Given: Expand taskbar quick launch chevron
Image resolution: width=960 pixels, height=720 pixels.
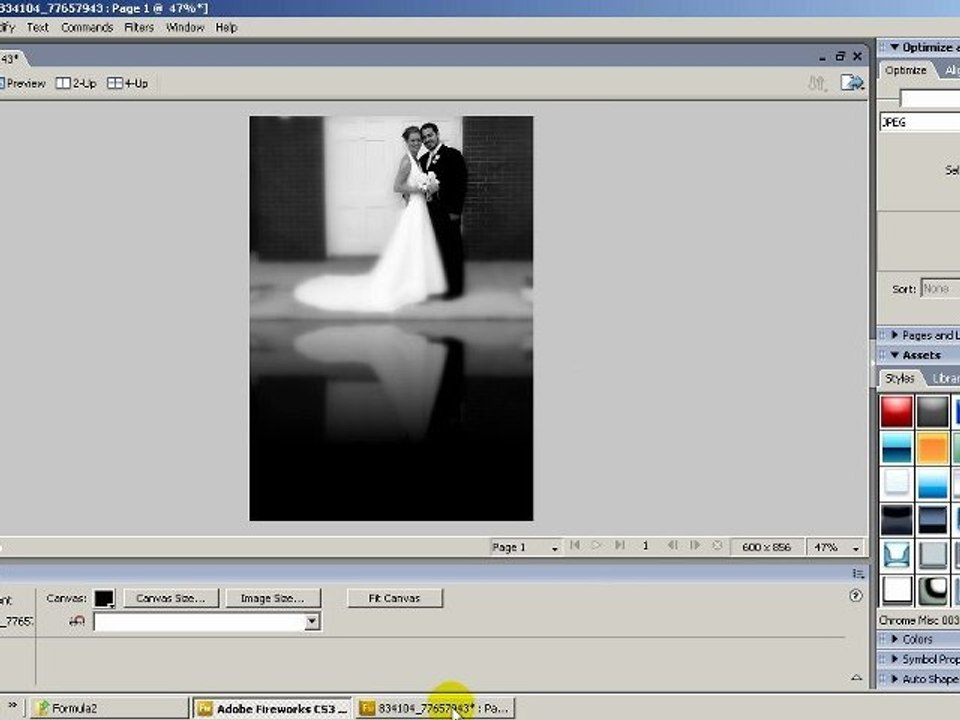Looking at the screenshot, I should point(12,706).
